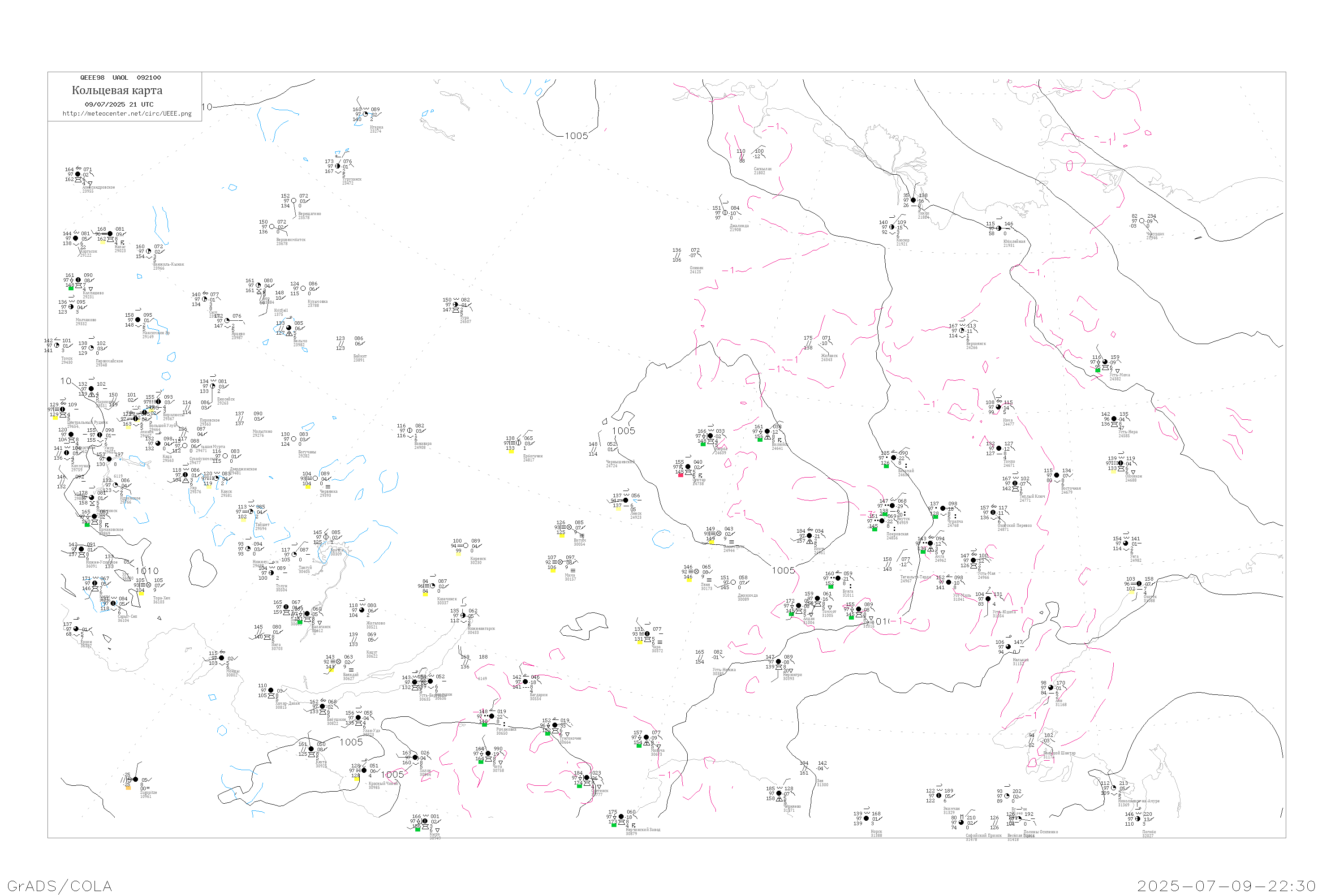The height and width of the screenshot is (896, 1344).
Task: Click green square marker at Усть-Мома
Action: pos(1098,370)
